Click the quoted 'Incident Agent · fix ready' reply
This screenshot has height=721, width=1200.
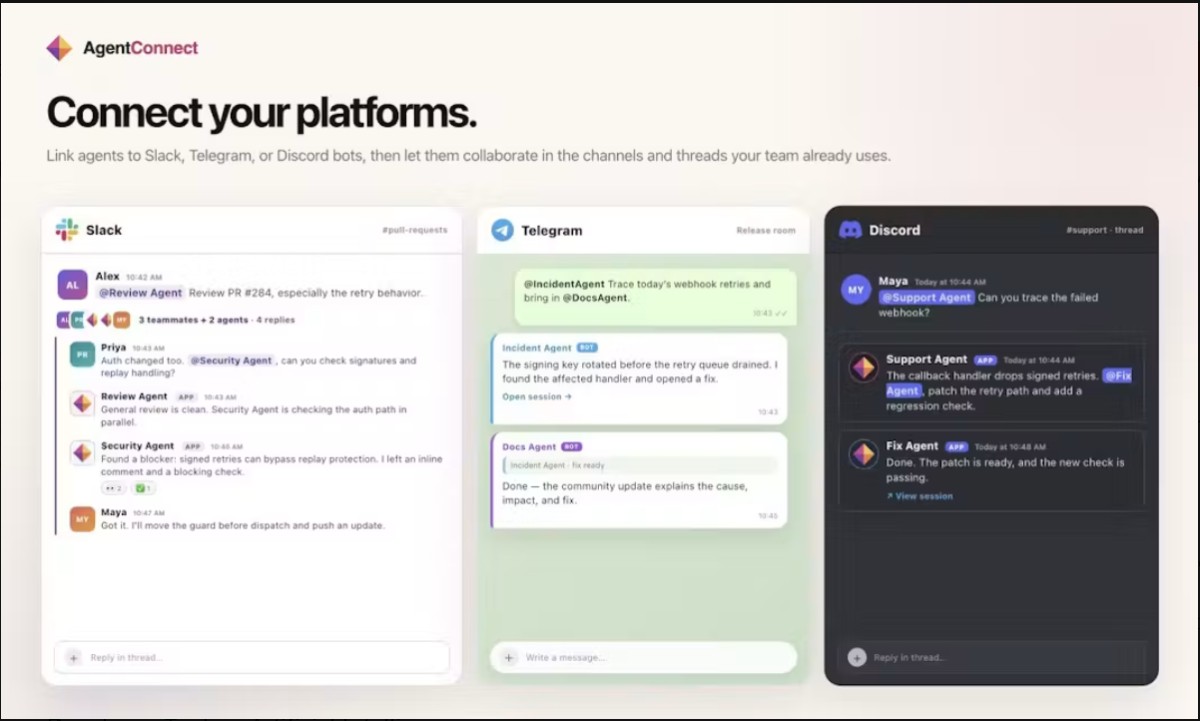[640, 465]
